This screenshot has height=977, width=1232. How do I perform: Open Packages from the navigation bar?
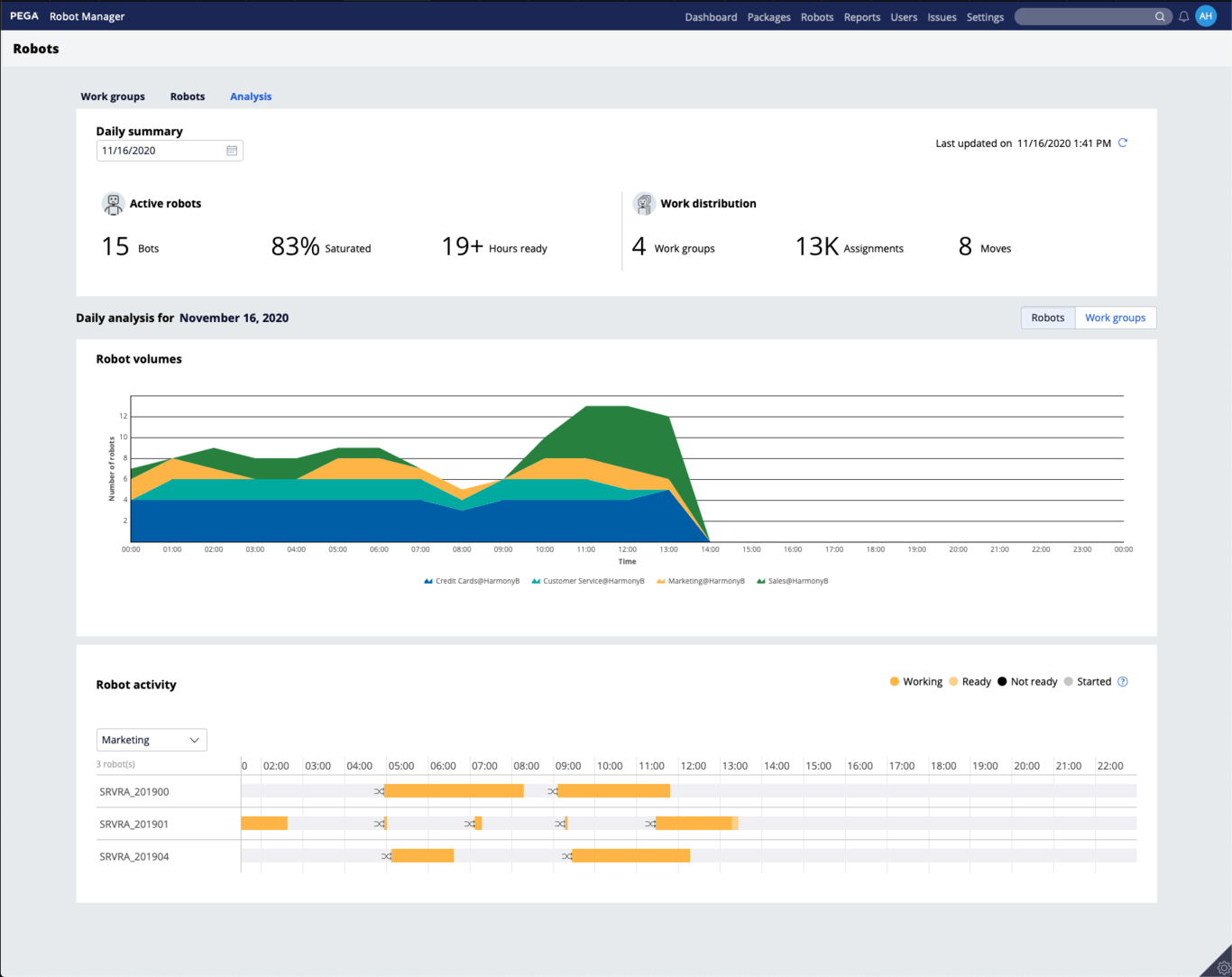[x=768, y=16]
